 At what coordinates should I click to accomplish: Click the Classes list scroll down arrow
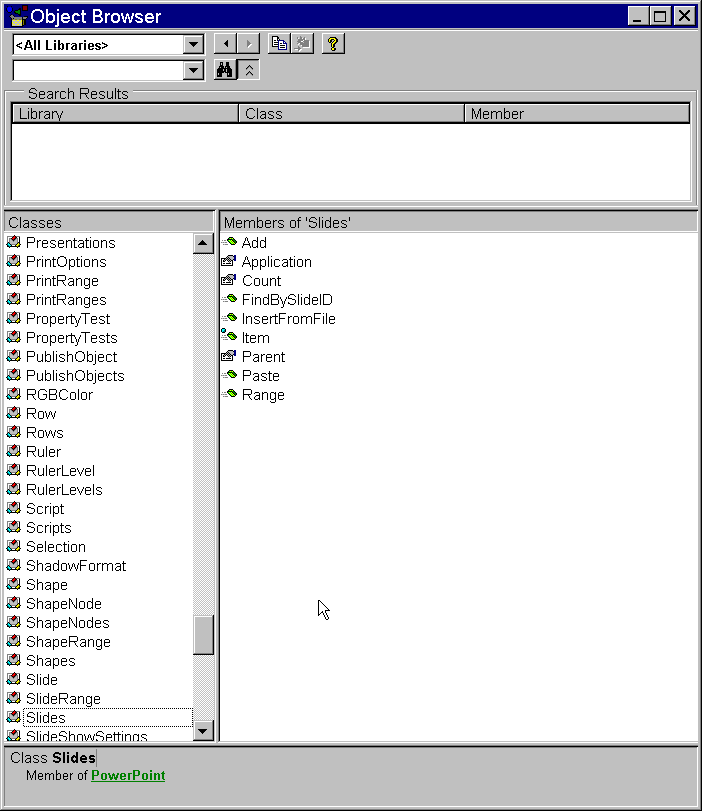tap(203, 731)
